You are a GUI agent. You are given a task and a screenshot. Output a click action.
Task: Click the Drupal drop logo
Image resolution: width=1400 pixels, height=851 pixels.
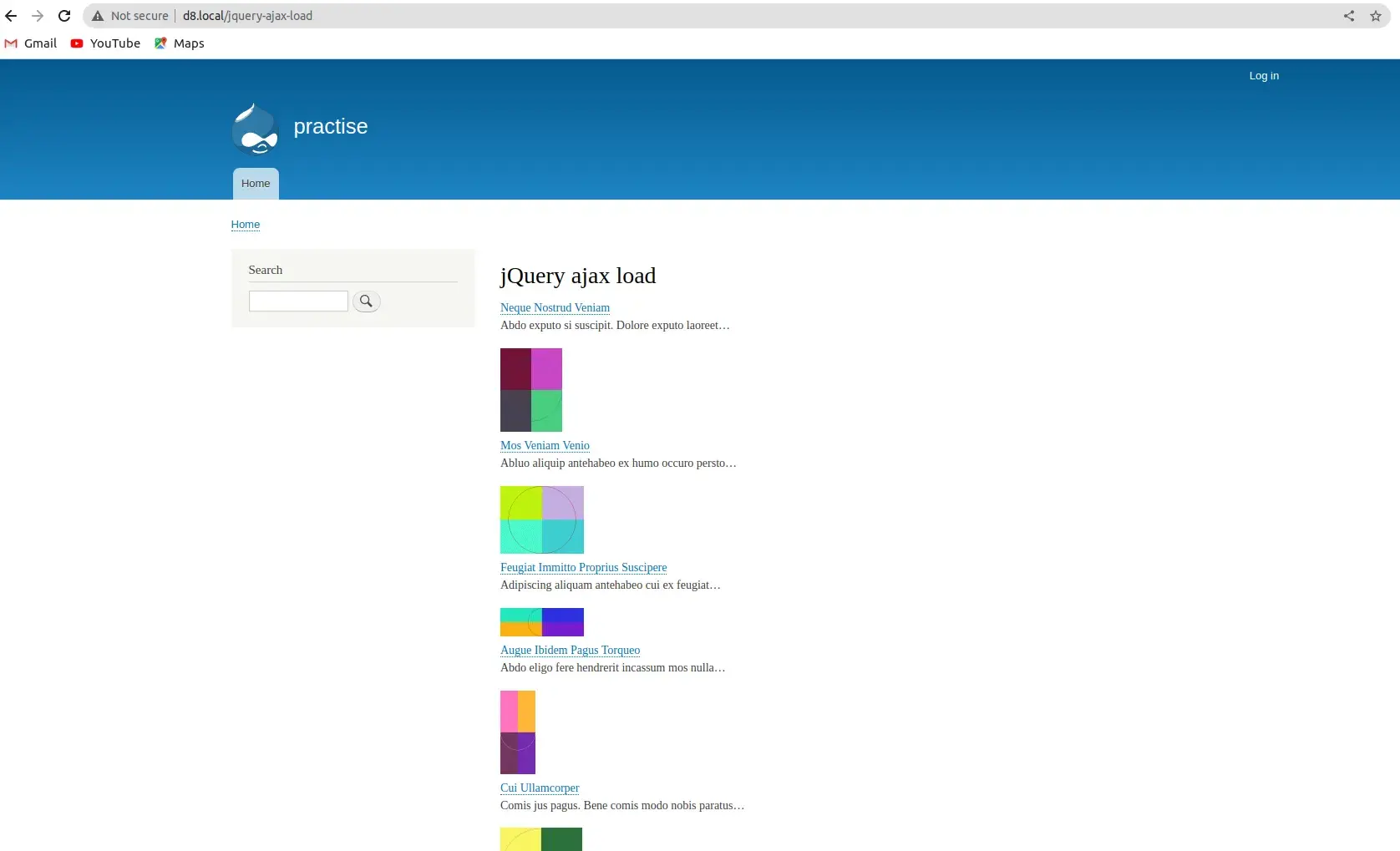pos(255,129)
